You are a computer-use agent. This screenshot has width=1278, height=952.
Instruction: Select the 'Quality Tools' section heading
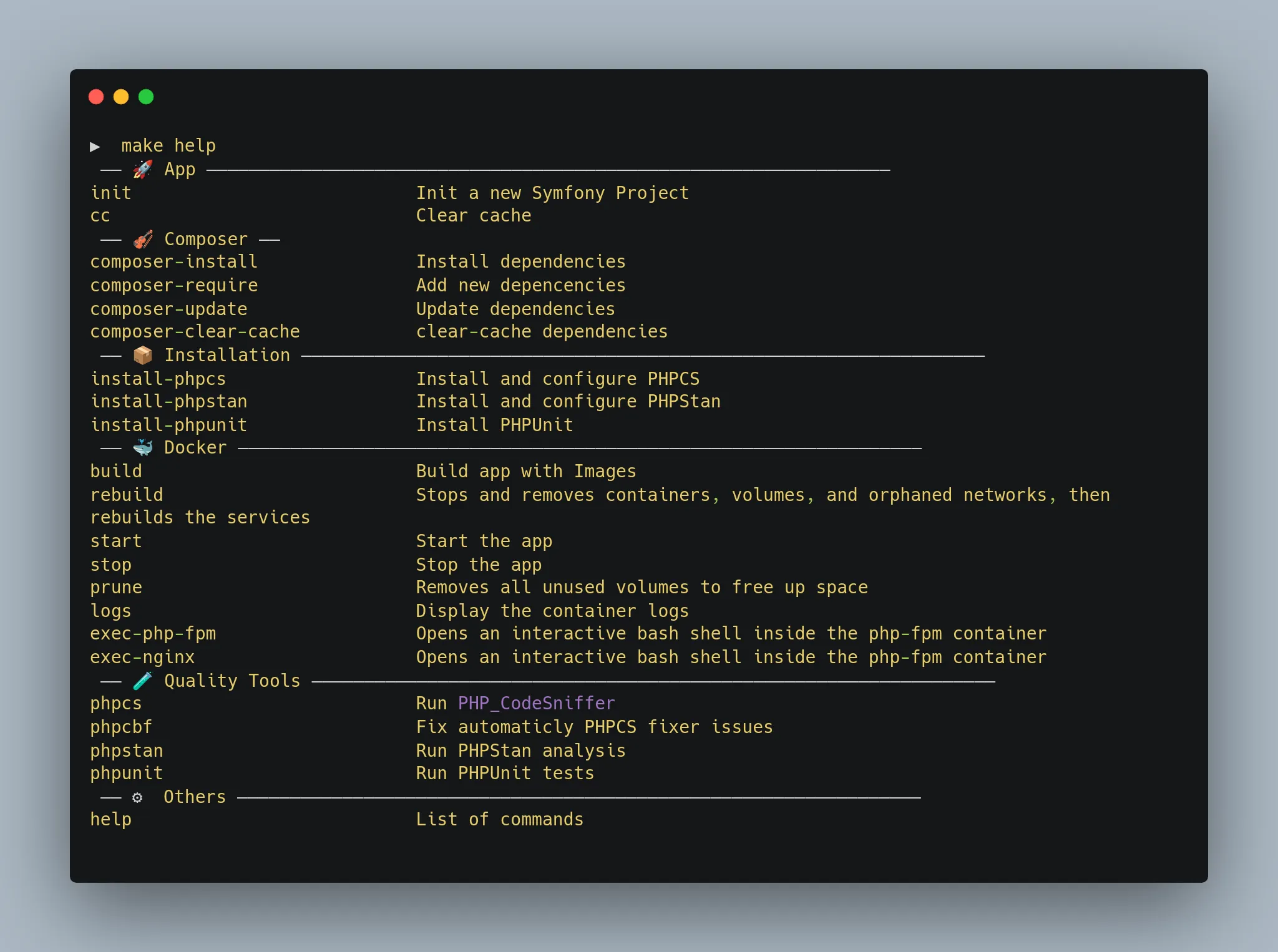tap(232, 681)
